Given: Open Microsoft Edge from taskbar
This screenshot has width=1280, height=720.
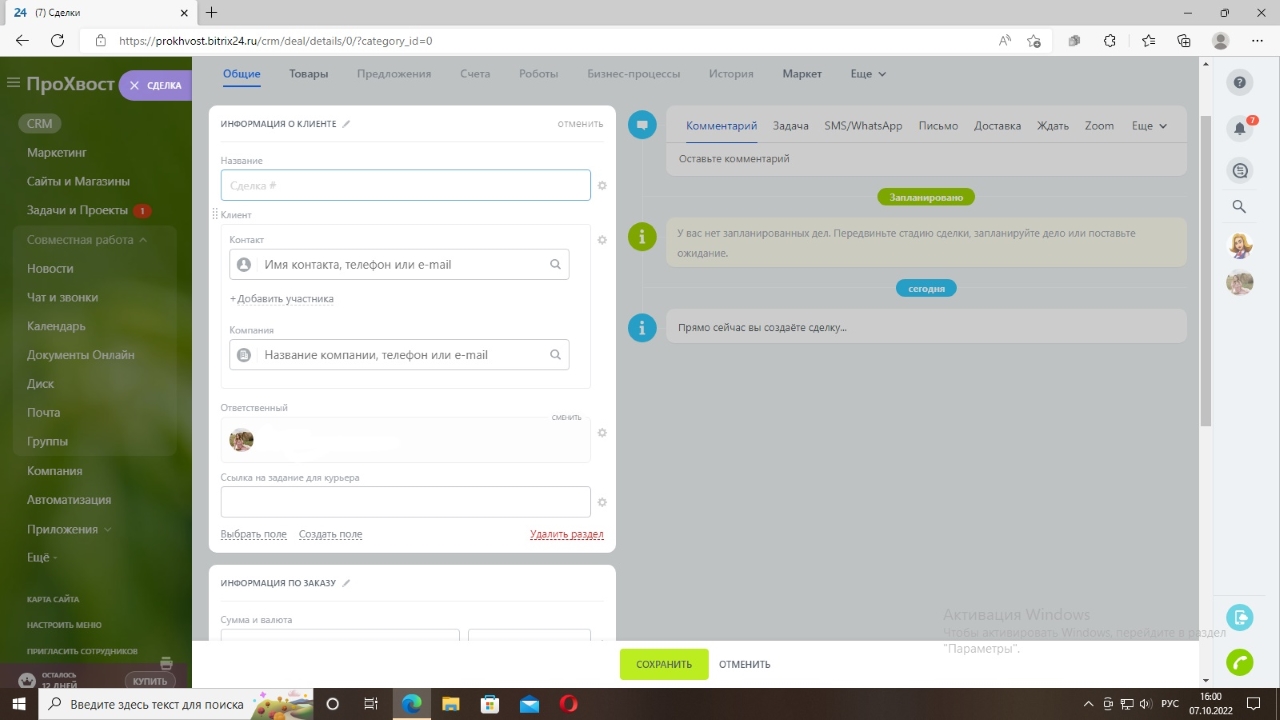Looking at the screenshot, I should point(411,704).
